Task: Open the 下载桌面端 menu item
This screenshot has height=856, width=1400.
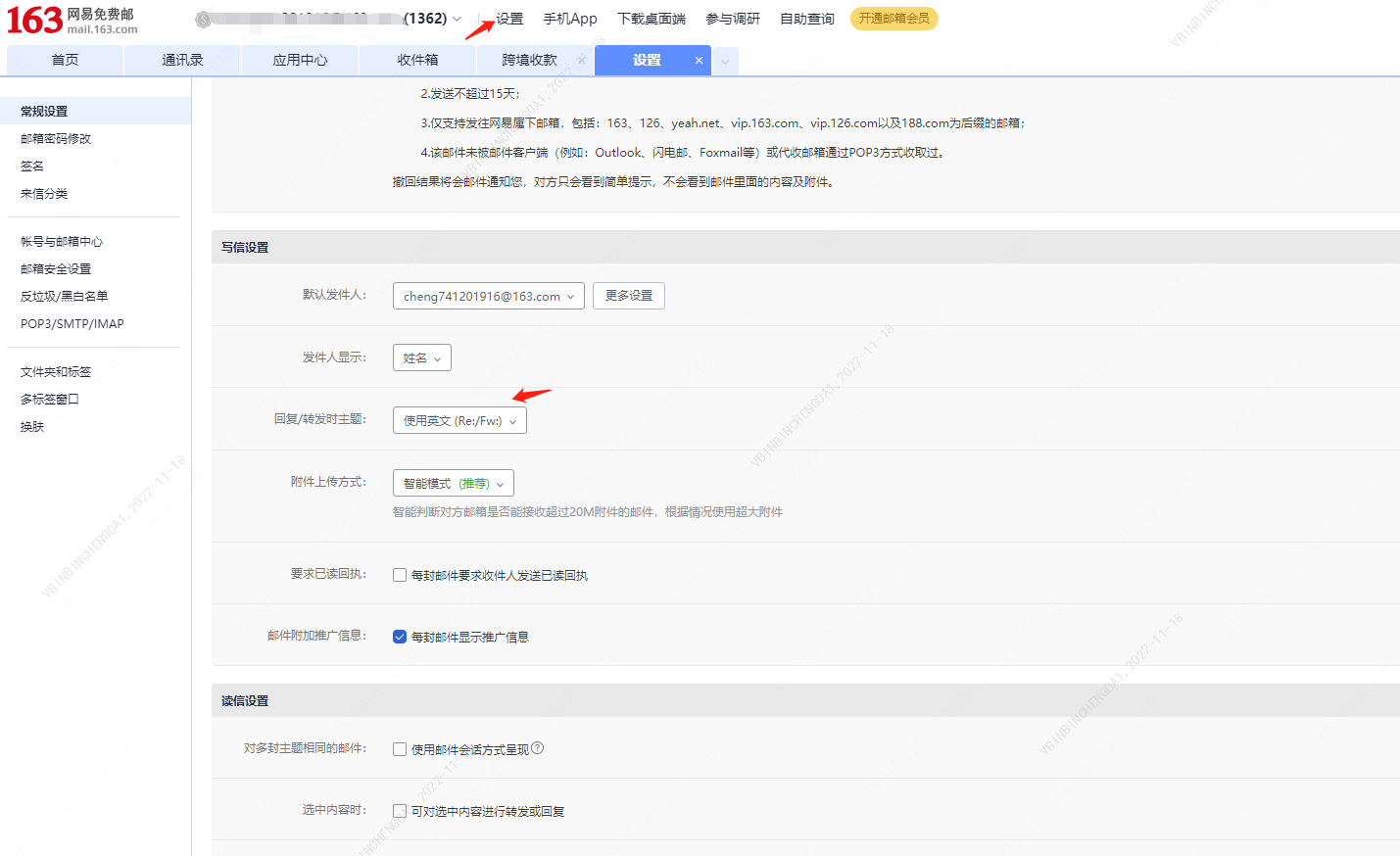Action: tap(651, 18)
